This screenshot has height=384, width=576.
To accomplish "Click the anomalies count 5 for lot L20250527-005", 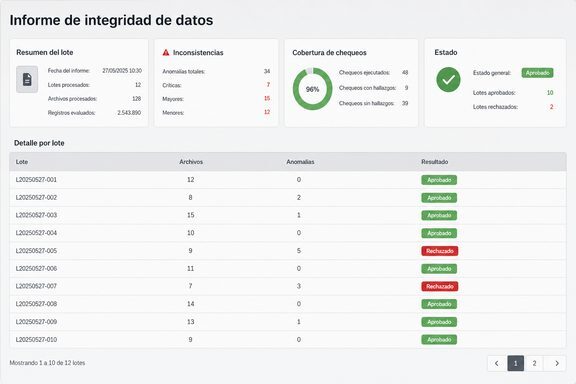I will [x=299, y=251].
